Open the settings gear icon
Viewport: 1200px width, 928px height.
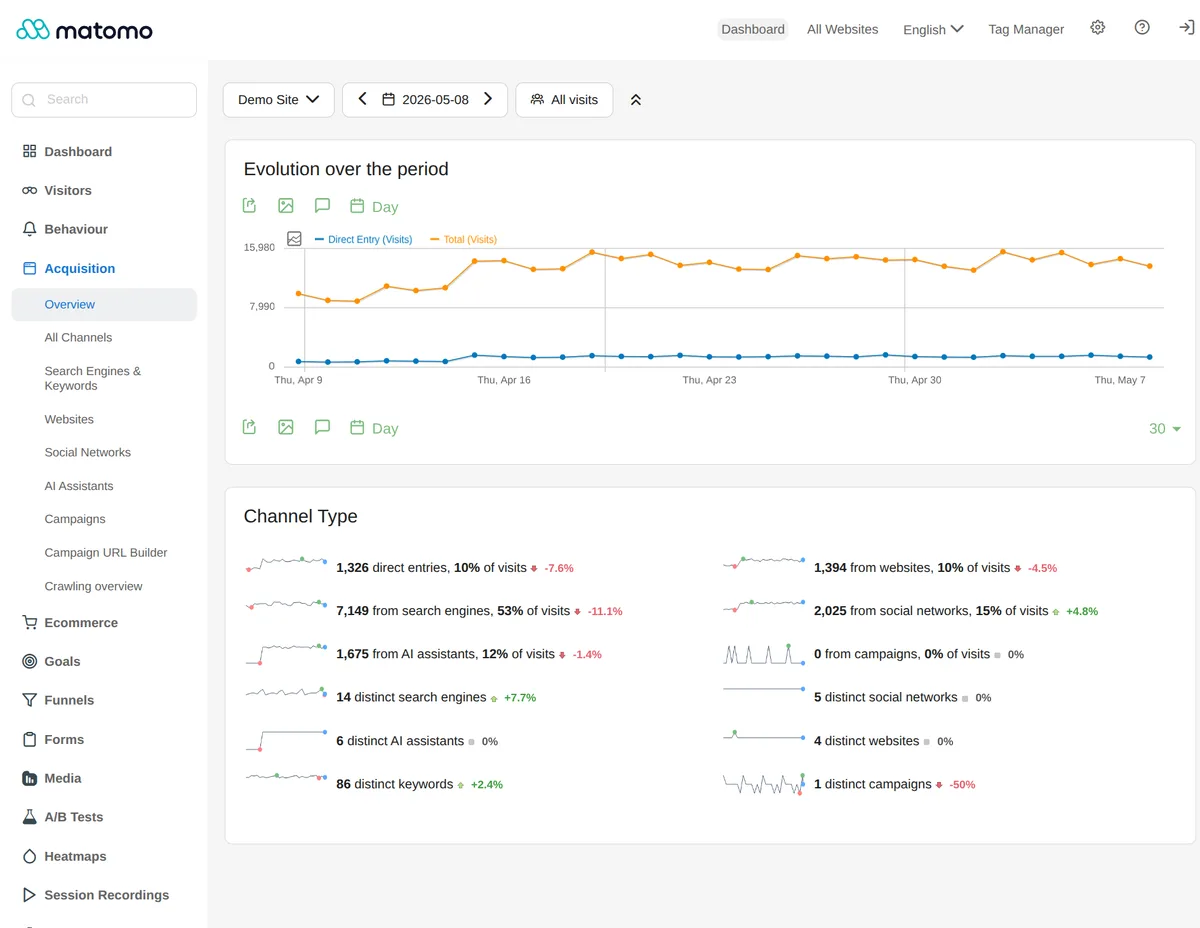(x=1098, y=28)
